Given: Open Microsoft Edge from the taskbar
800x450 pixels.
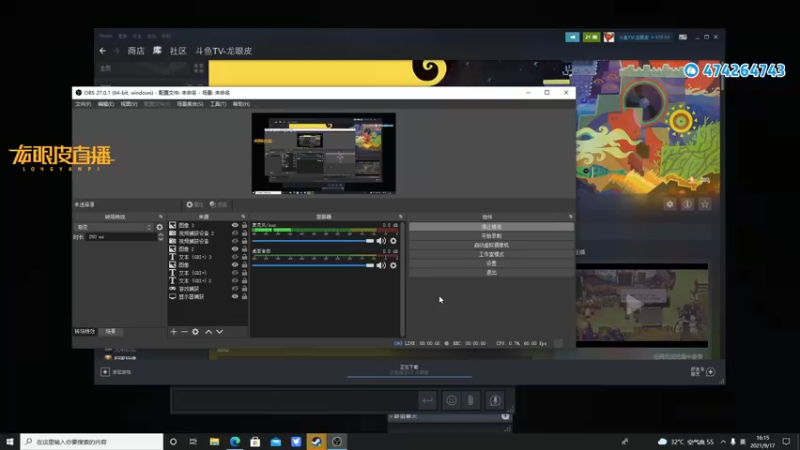Looking at the screenshot, I should 235,441.
